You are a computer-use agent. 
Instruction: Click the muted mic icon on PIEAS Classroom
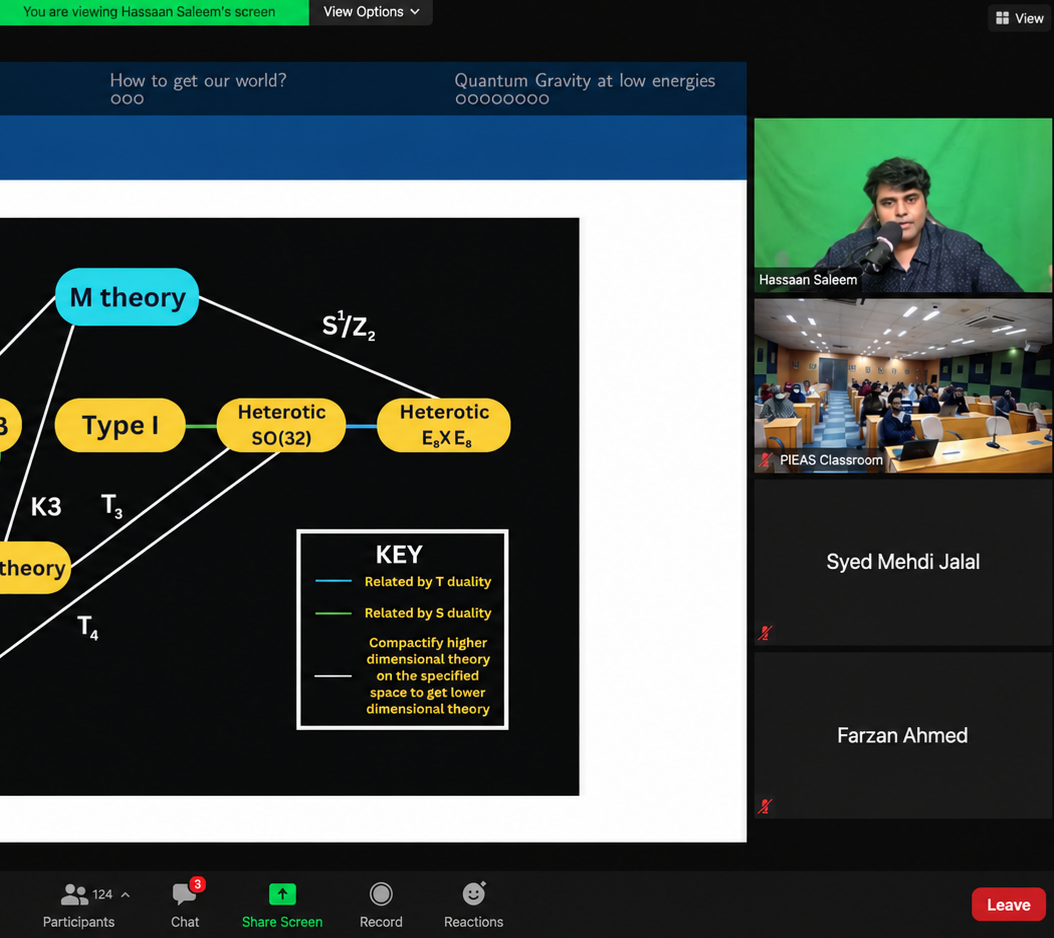point(766,460)
